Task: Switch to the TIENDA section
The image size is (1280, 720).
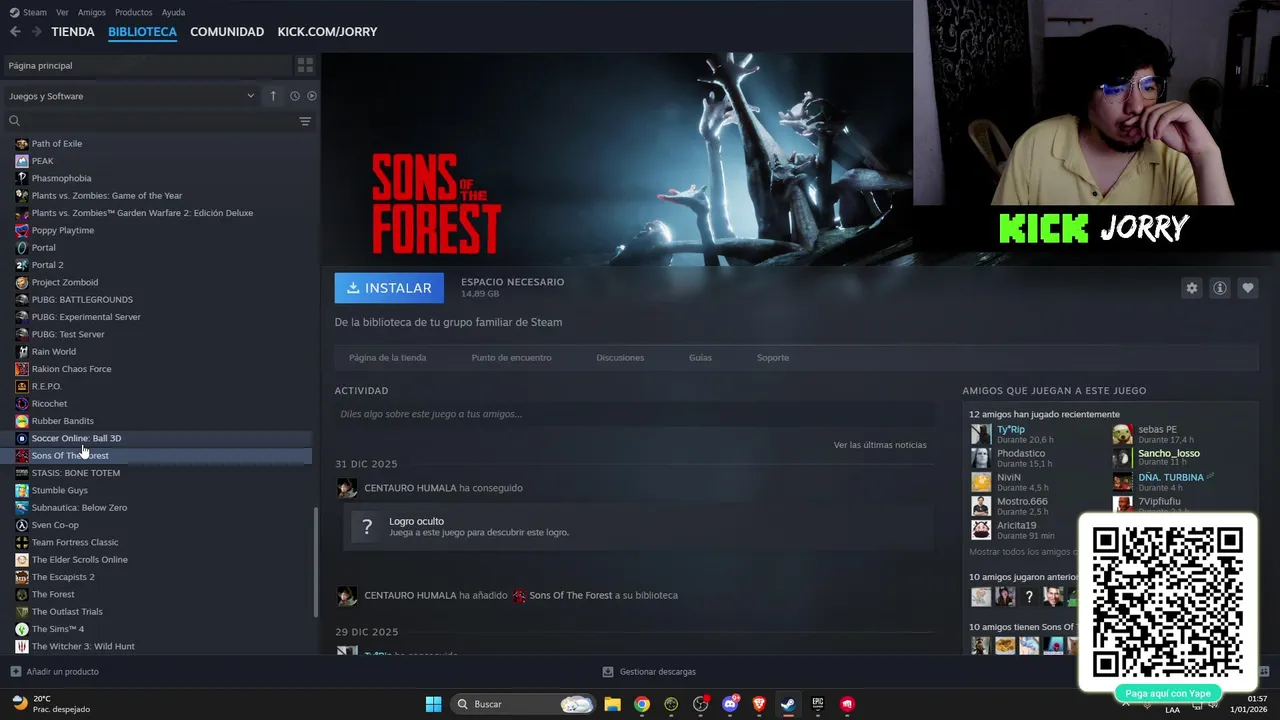Action: click(x=73, y=32)
